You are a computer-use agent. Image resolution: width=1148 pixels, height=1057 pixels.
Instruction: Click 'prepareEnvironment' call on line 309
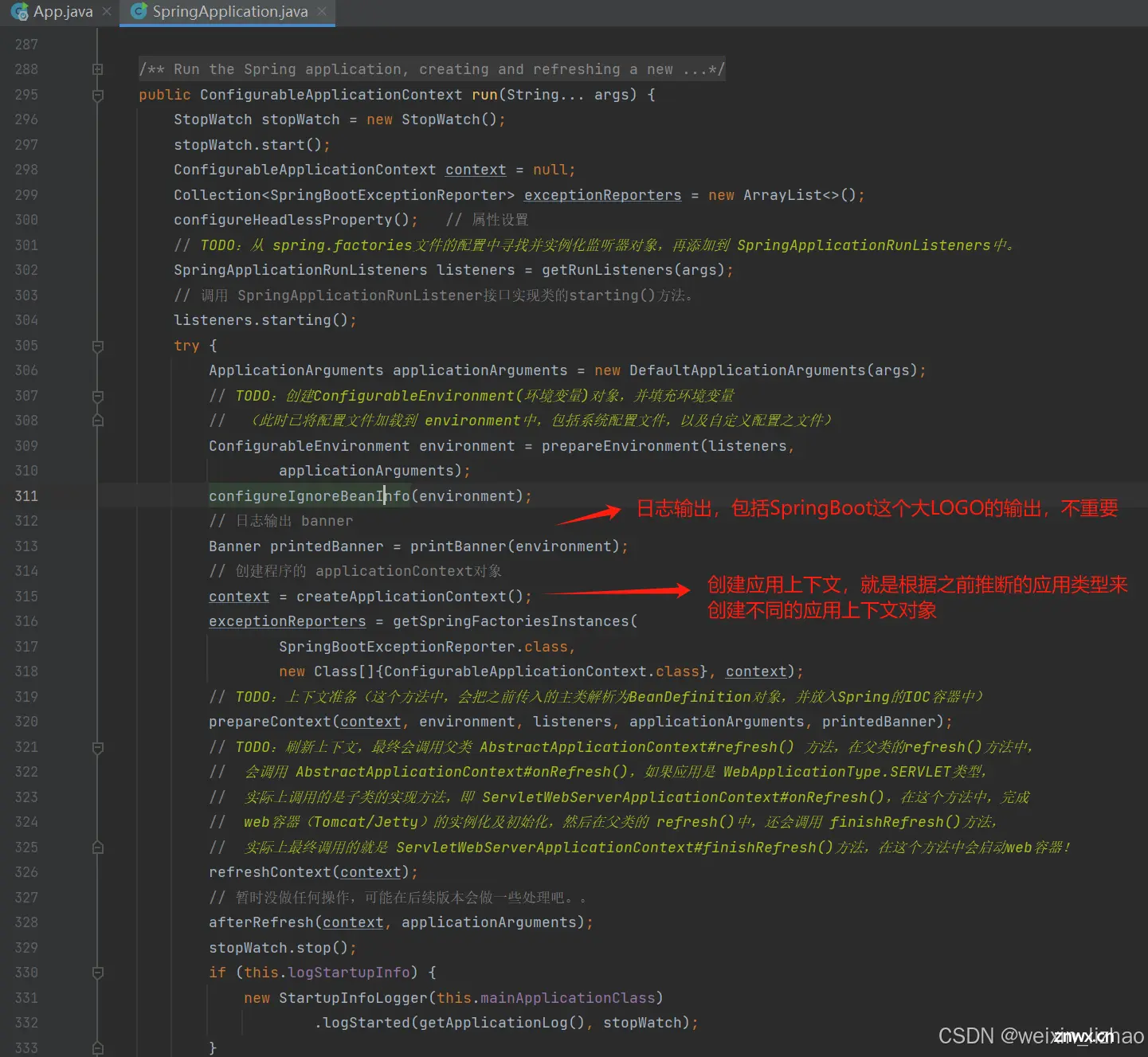(621, 446)
